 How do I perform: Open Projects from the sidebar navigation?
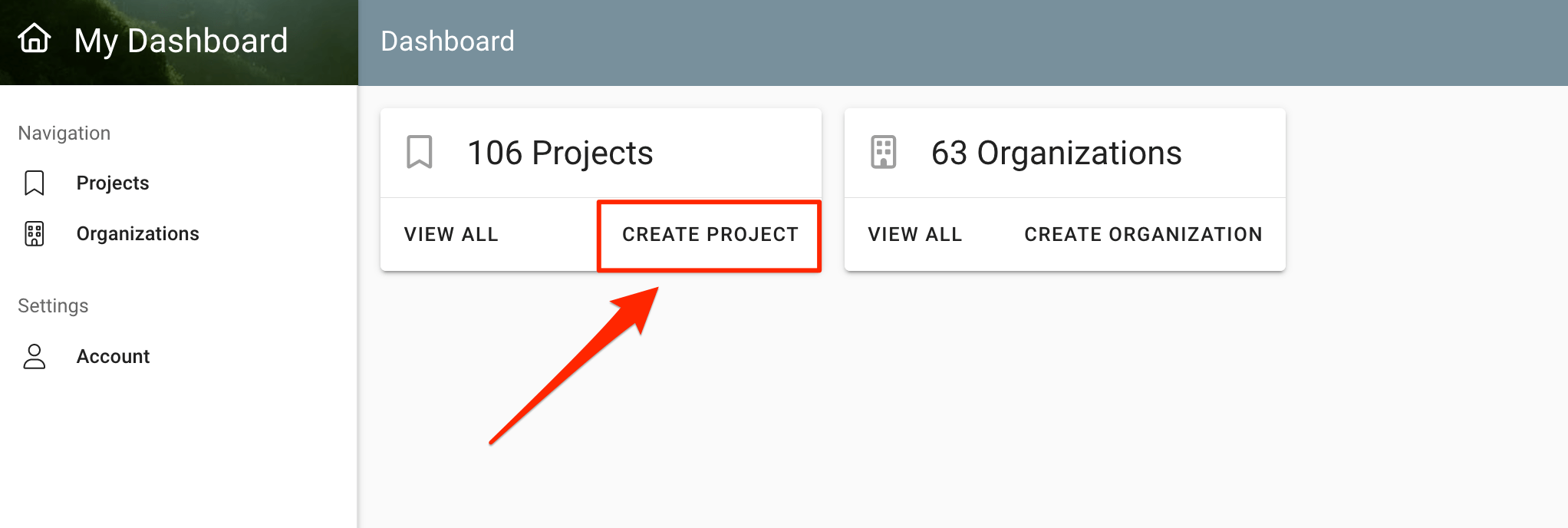click(x=113, y=183)
